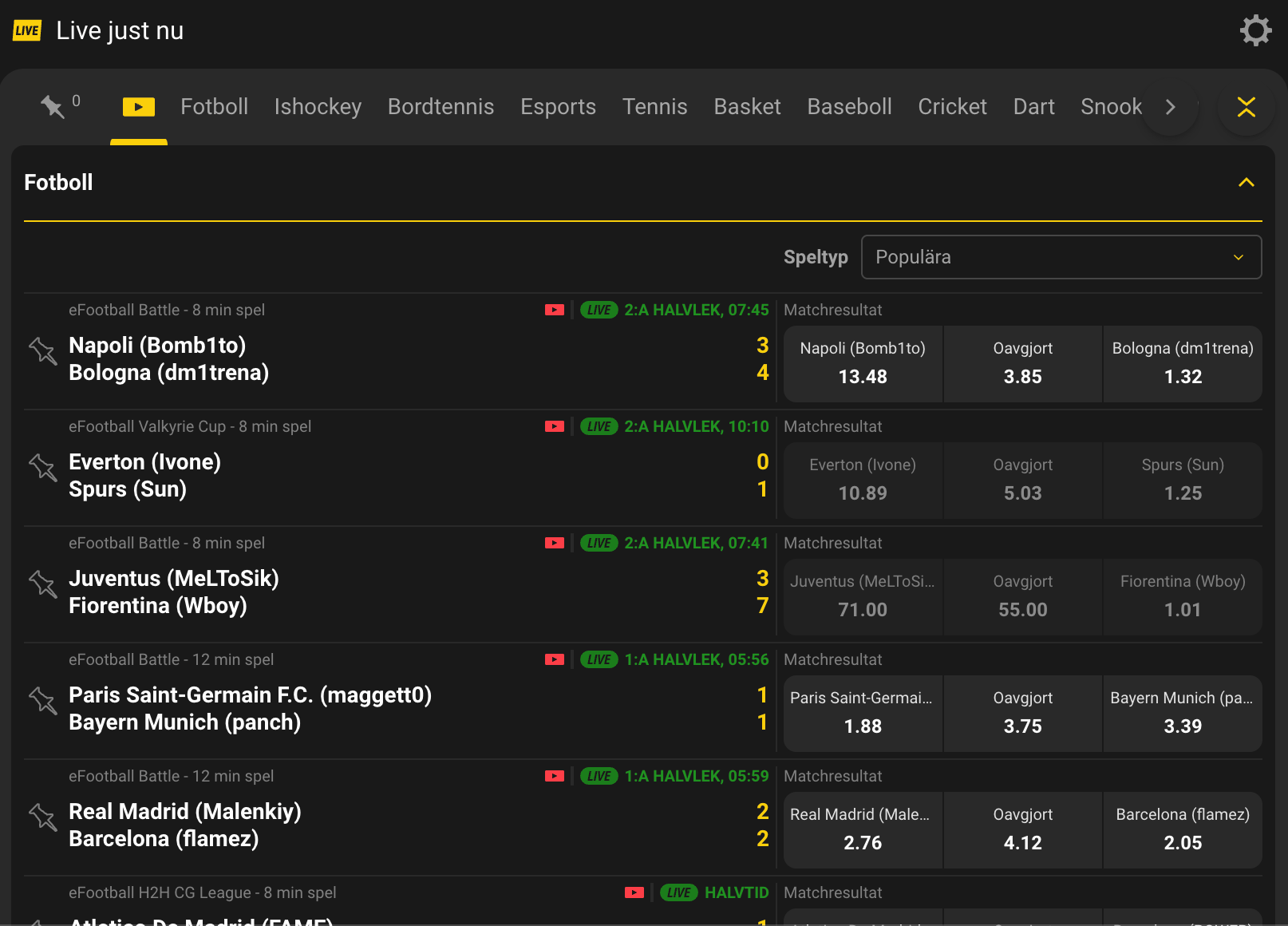
Task: Choose Barcelona (flamez) odds 2.05
Action: coord(1183,829)
